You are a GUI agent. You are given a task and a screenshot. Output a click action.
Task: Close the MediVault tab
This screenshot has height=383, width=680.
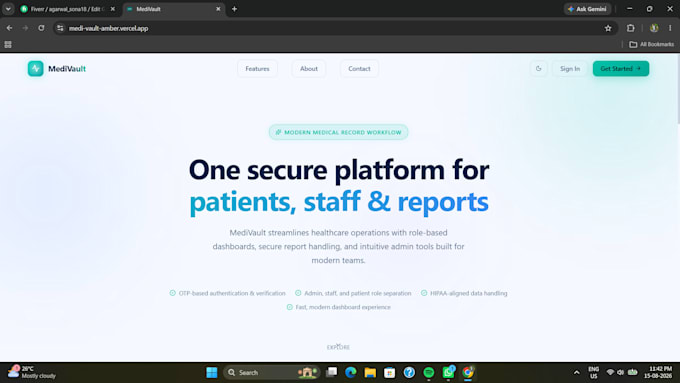click(x=218, y=9)
